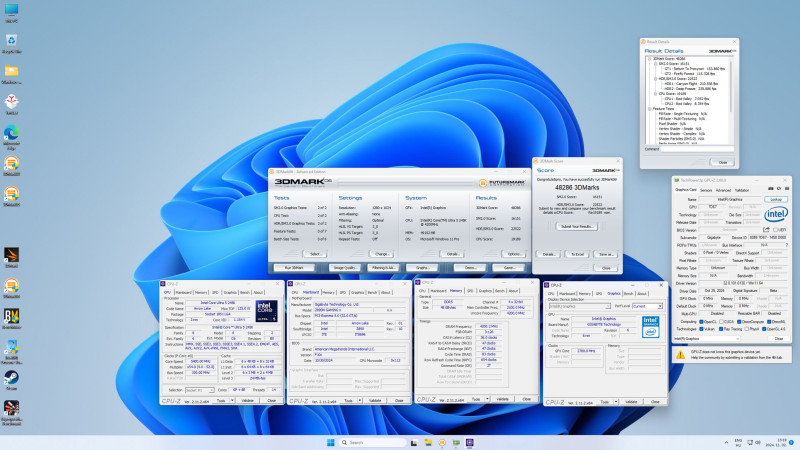The width and height of the screenshot is (800, 450).
Task: Switch to the Sensors tab in GPU-Z
Action: (x=706, y=190)
